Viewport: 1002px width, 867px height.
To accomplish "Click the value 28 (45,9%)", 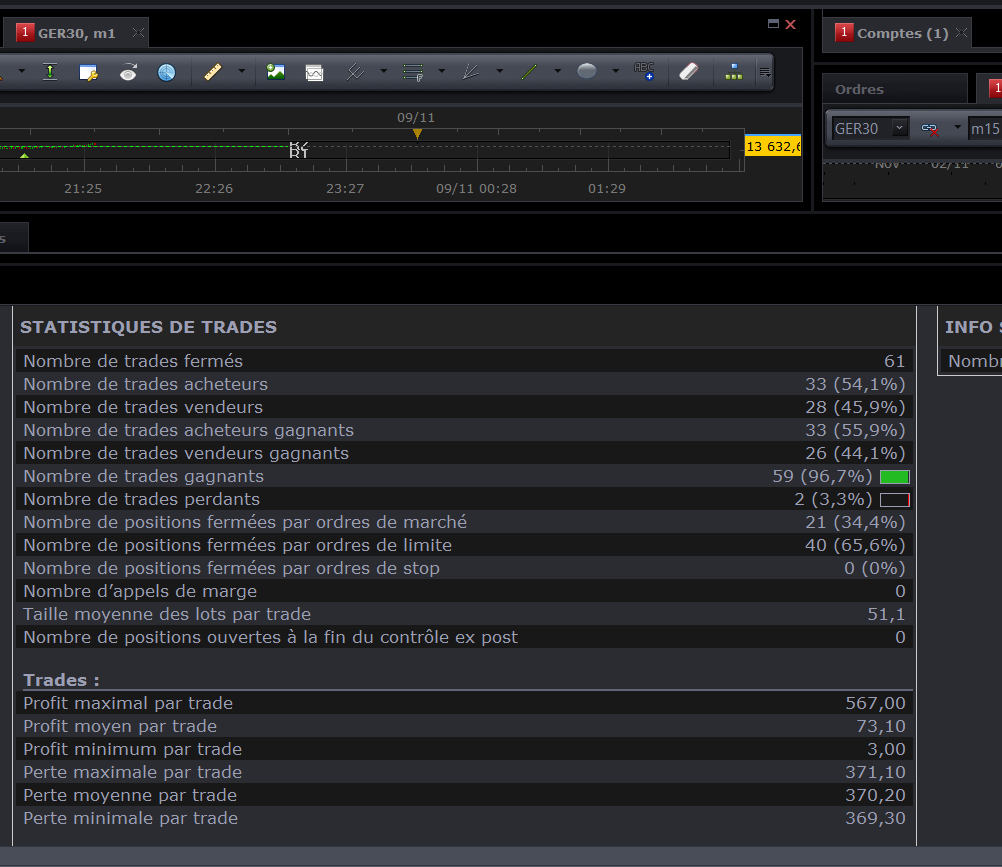I will coord(855,407).
